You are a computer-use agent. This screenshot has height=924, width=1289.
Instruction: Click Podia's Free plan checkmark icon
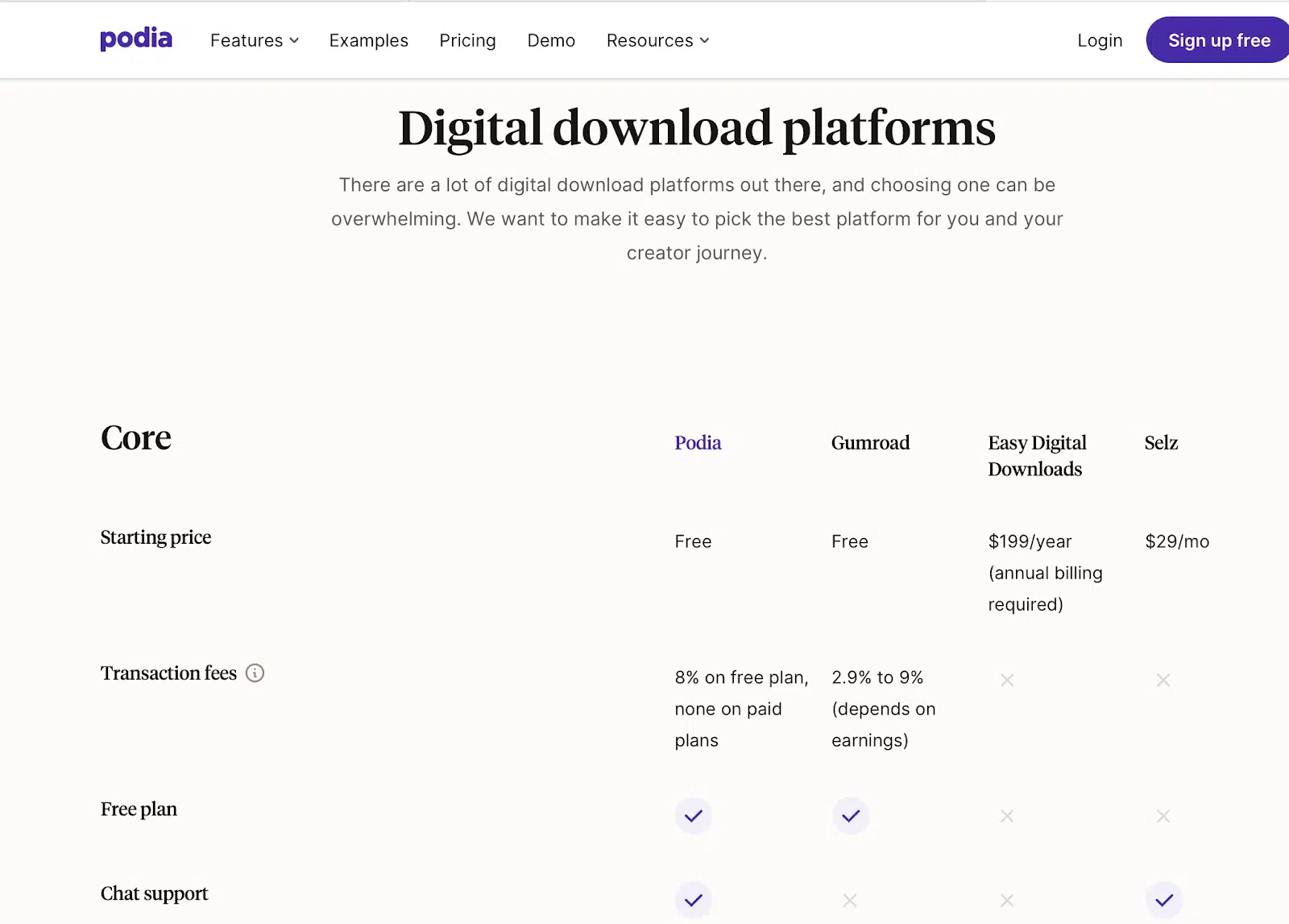click(693, 816)
